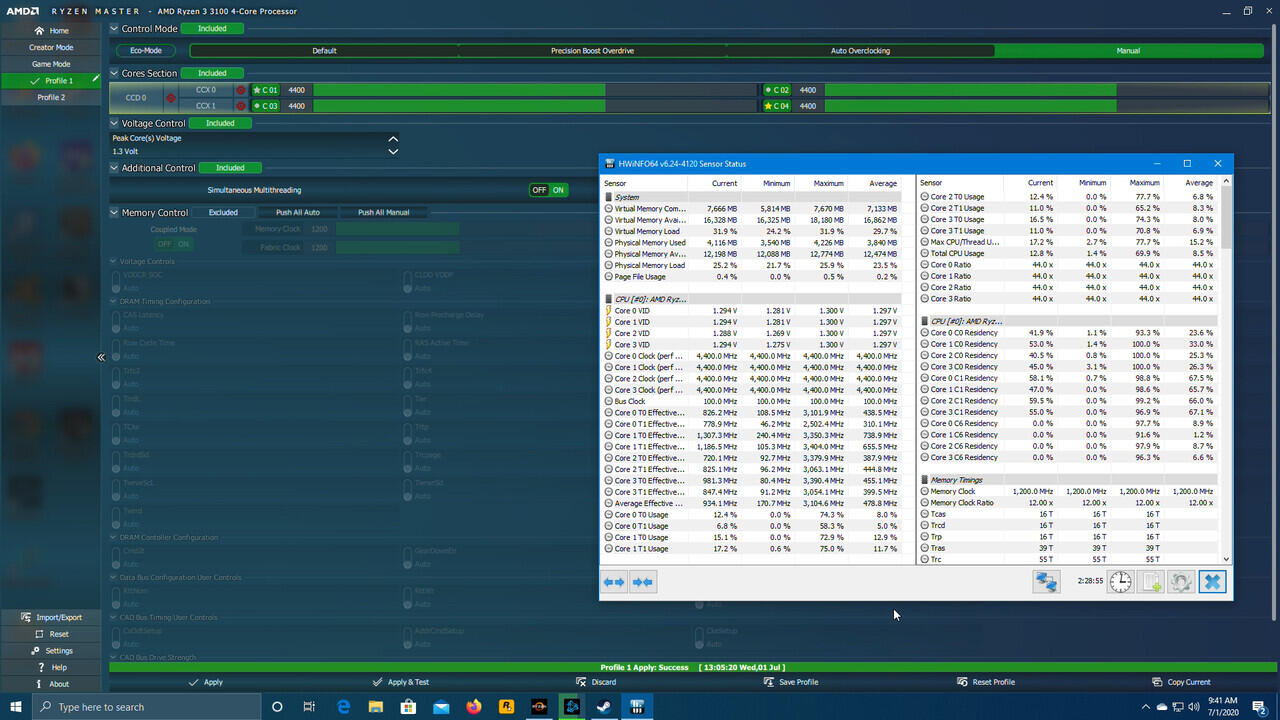Open Firefox from the taskbar
Screen dimensions: 1280x720
tap(473, 706)
